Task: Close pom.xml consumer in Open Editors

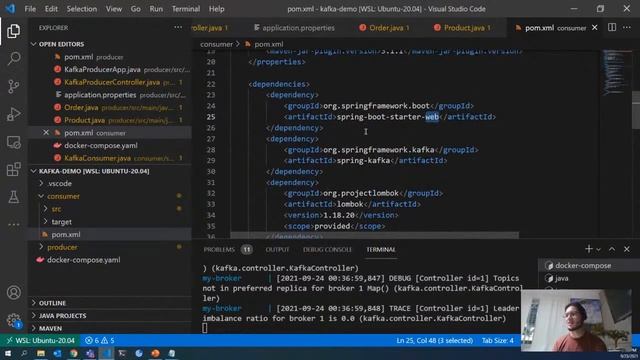Action: pos(46,133)
